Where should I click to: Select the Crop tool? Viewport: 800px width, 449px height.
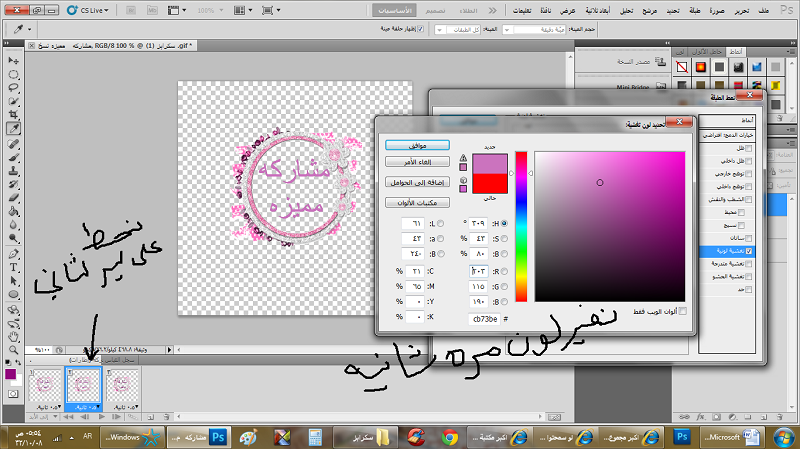coord(15,115)
